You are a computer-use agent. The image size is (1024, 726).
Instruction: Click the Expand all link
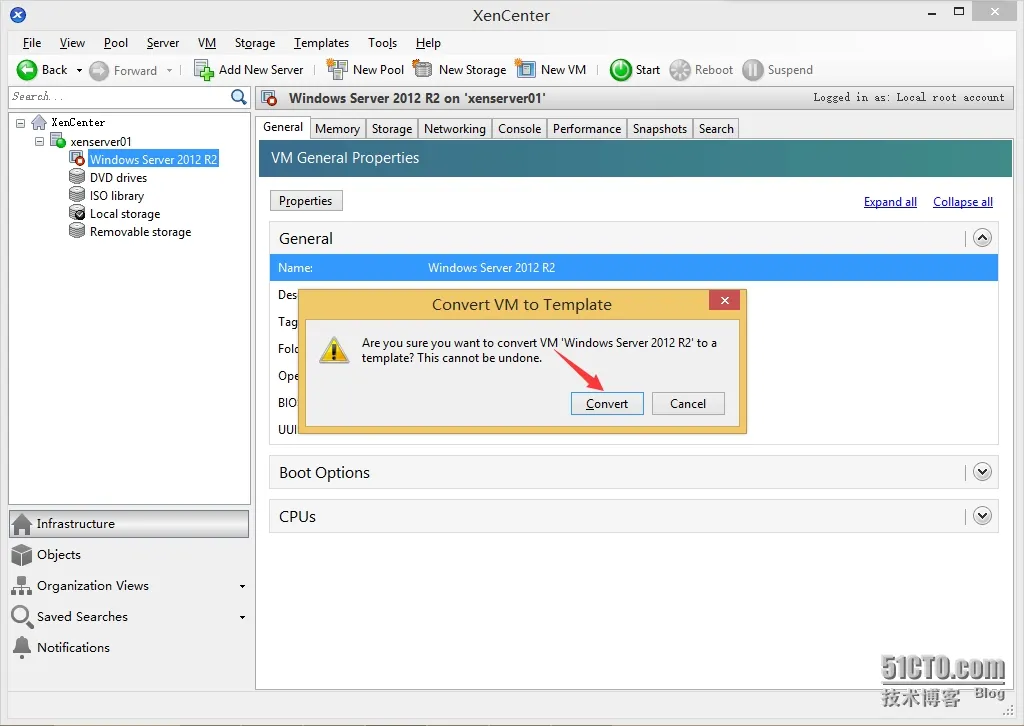890,202
